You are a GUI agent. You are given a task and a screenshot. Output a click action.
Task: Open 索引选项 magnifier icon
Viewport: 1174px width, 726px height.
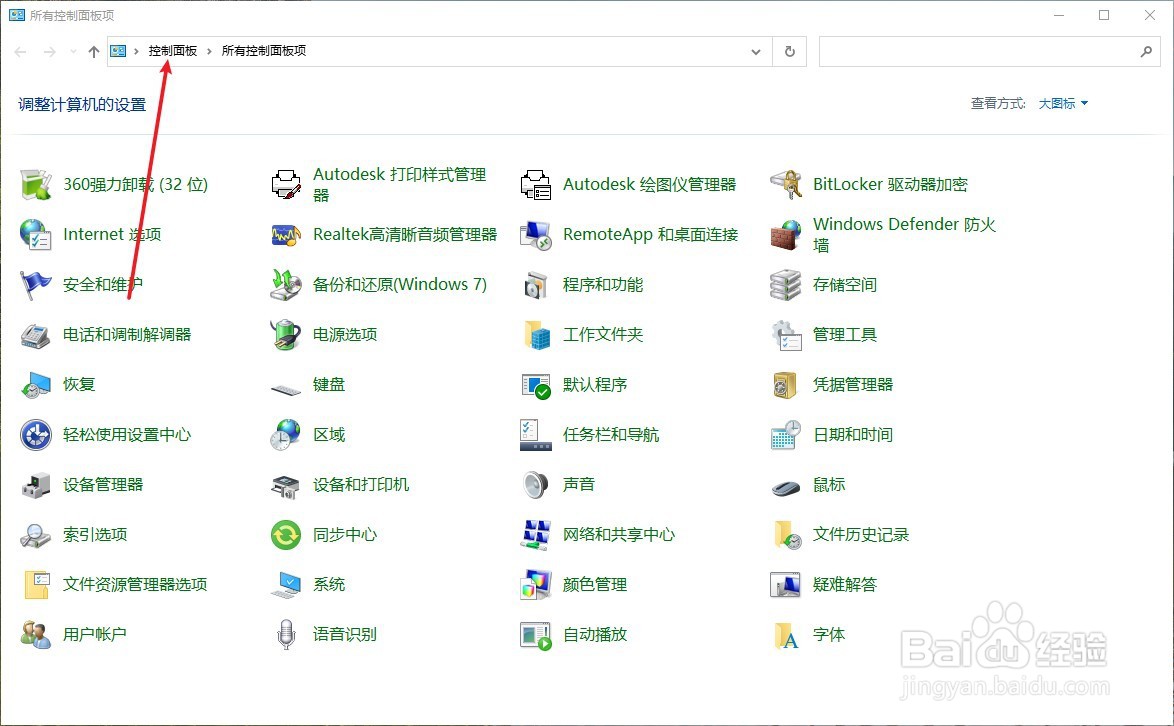click(x=35, y=535)
